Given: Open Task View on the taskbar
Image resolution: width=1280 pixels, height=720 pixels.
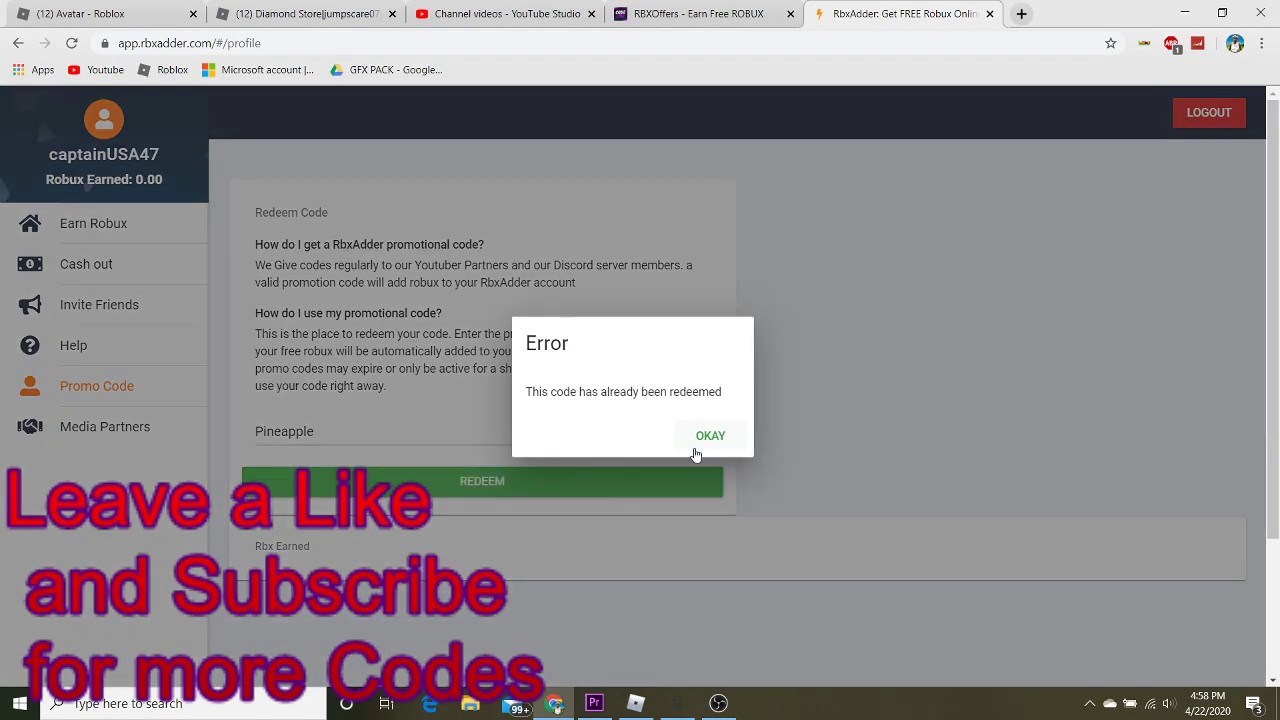Looking at the screenshot, I should (386, 703).
